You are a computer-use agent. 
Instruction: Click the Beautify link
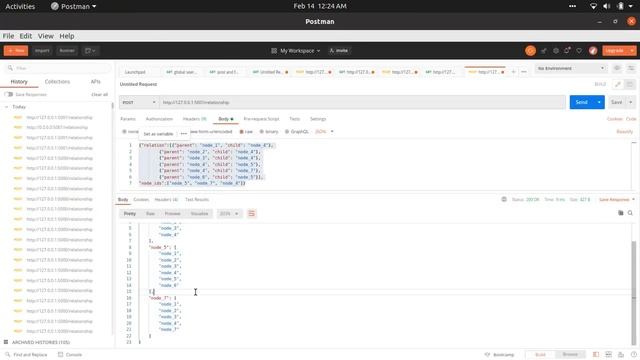624,132
